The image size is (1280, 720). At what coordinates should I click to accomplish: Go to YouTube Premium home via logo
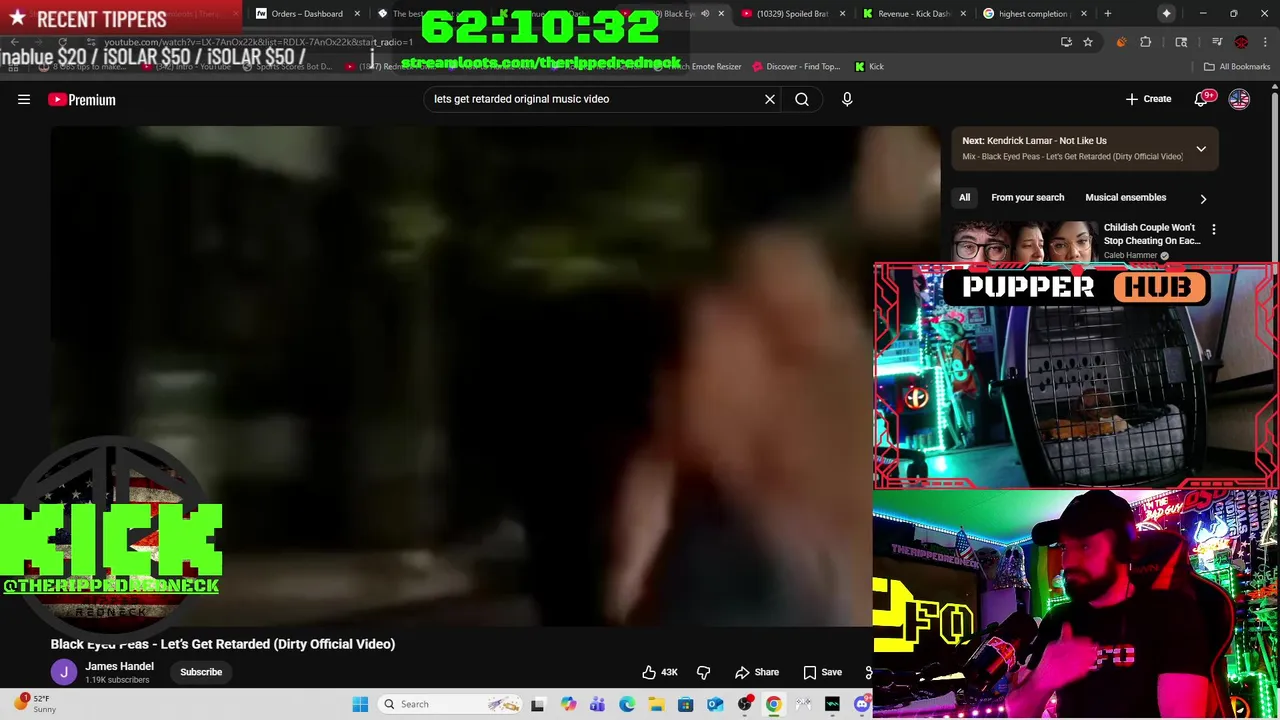tap(82, 99)
